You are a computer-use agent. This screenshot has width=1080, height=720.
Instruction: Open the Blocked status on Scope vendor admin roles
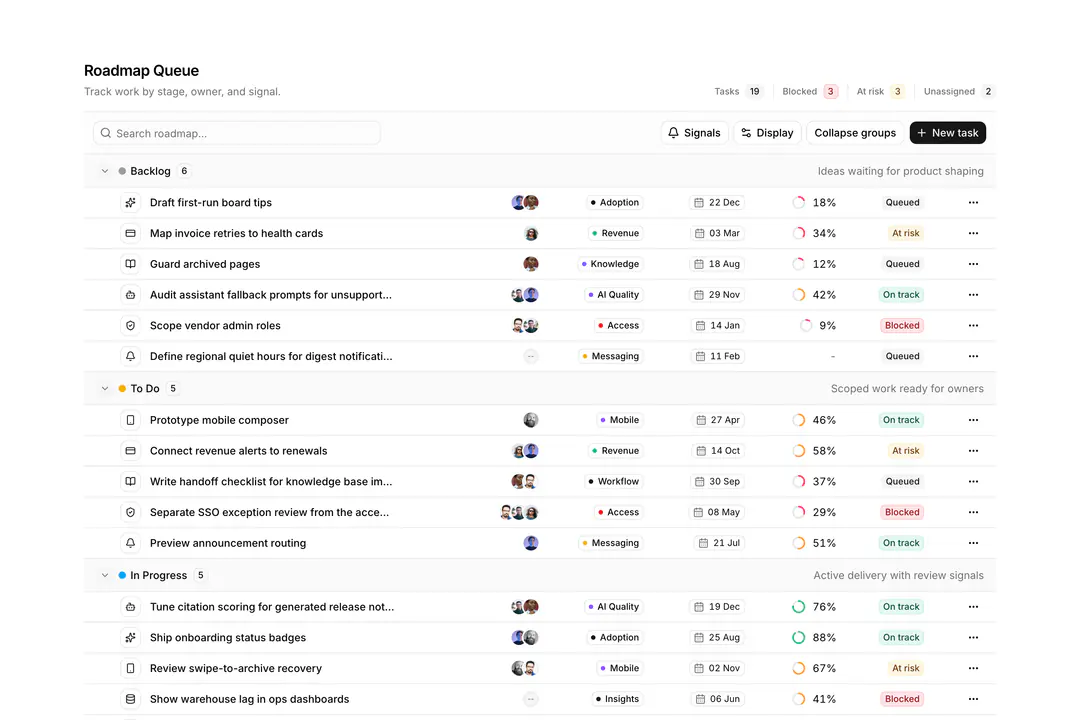tap(902, 325)
